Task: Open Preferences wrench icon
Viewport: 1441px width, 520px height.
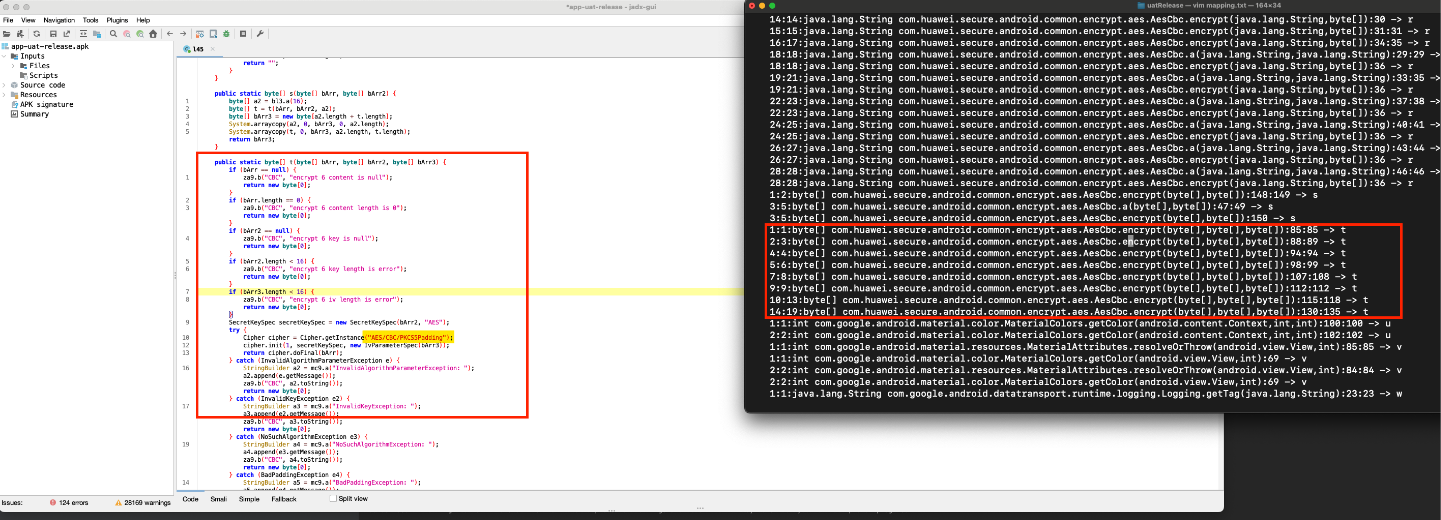Action: point(260,33)
